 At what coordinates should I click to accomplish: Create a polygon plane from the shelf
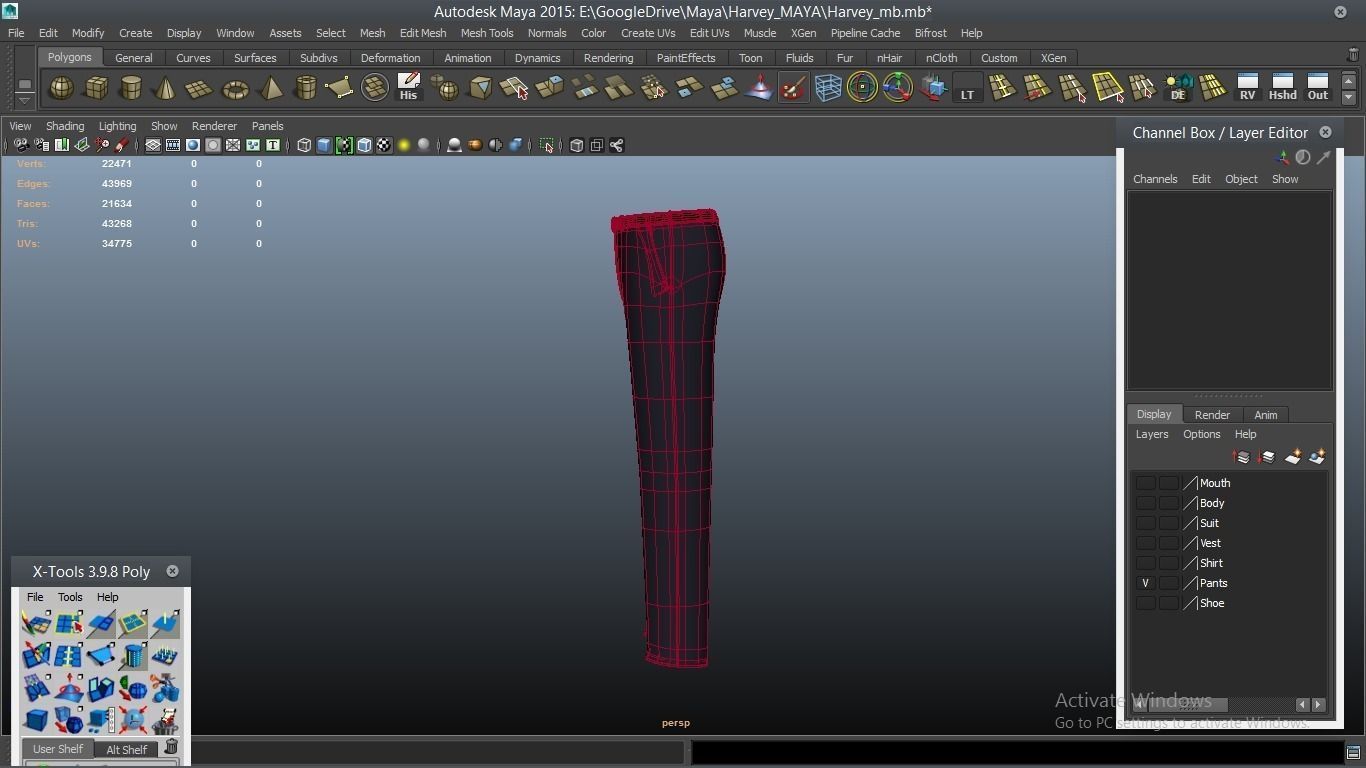[x=200, y=88]
